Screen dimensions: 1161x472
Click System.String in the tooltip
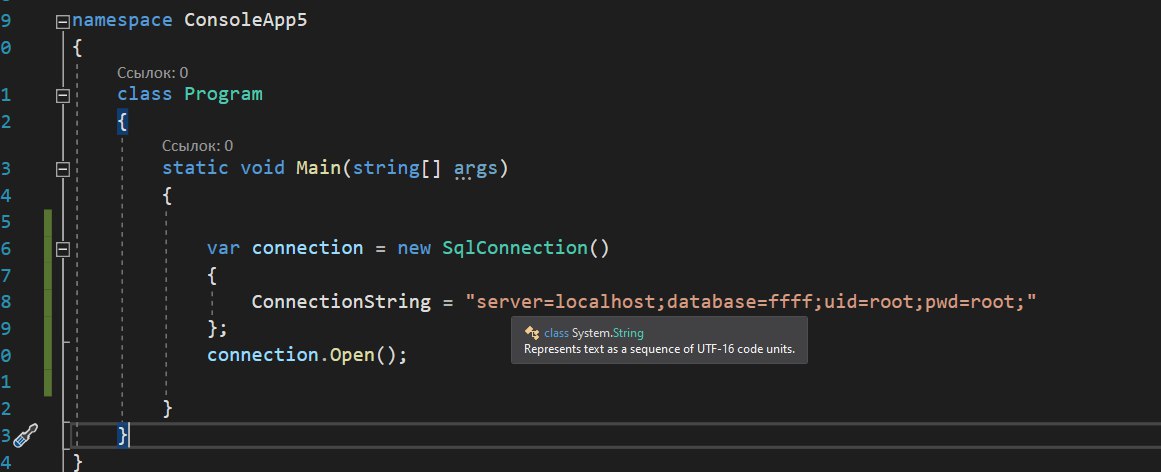click(608, 333)
